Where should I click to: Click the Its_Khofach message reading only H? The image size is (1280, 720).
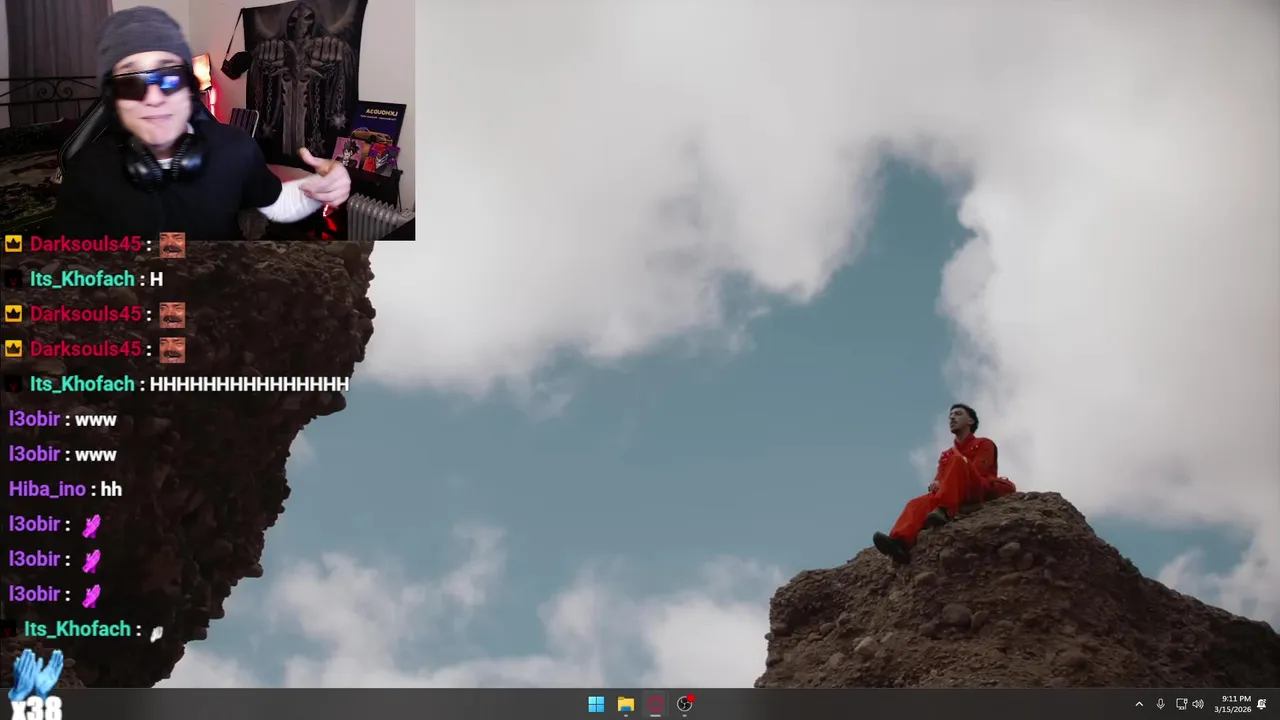click(x=156, y=279)
